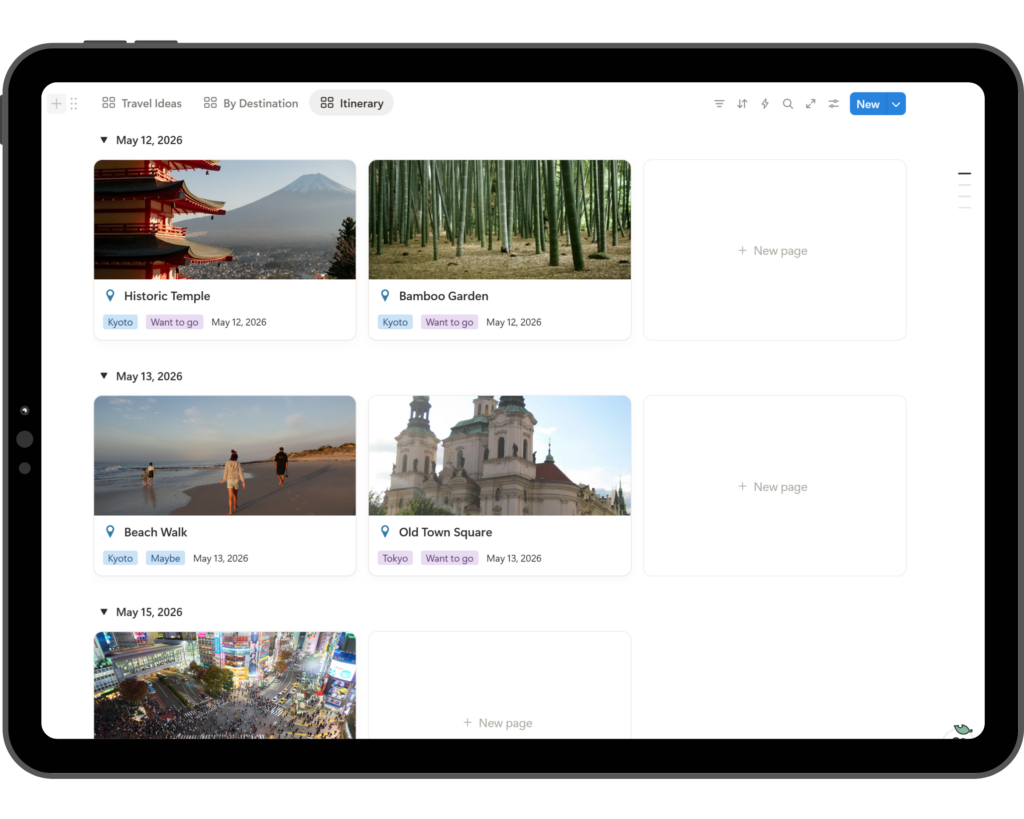The height and width of the screenshot is (819, 1024).
Task: Click the location pin beside Old Town Square
Action: click(385, 532)
